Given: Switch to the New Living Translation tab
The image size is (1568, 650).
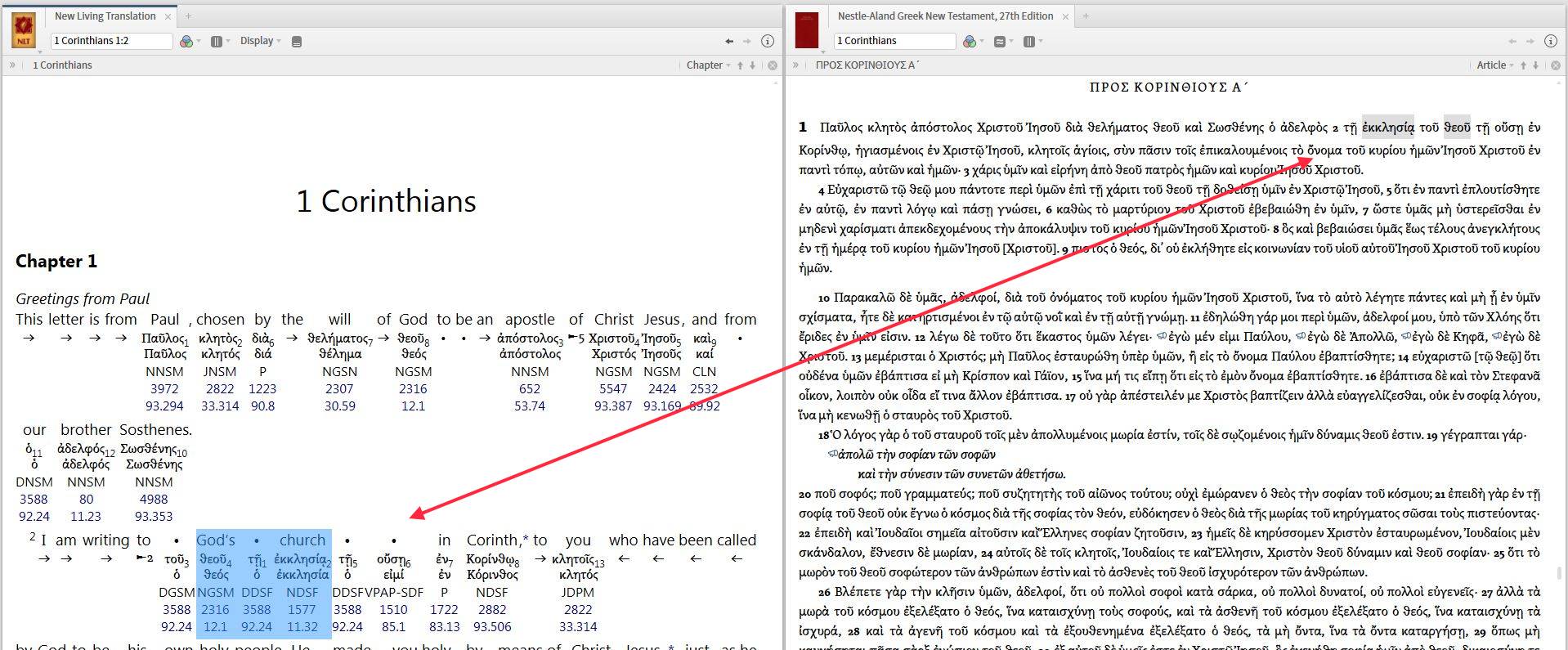Looking at the screenshot, I should [x=105, y=16].
